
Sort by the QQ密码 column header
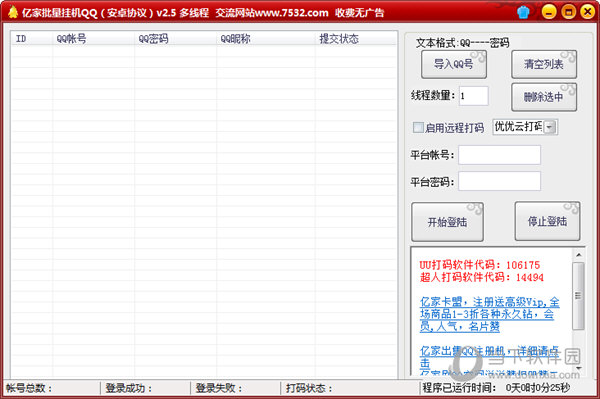click(176, 39)
